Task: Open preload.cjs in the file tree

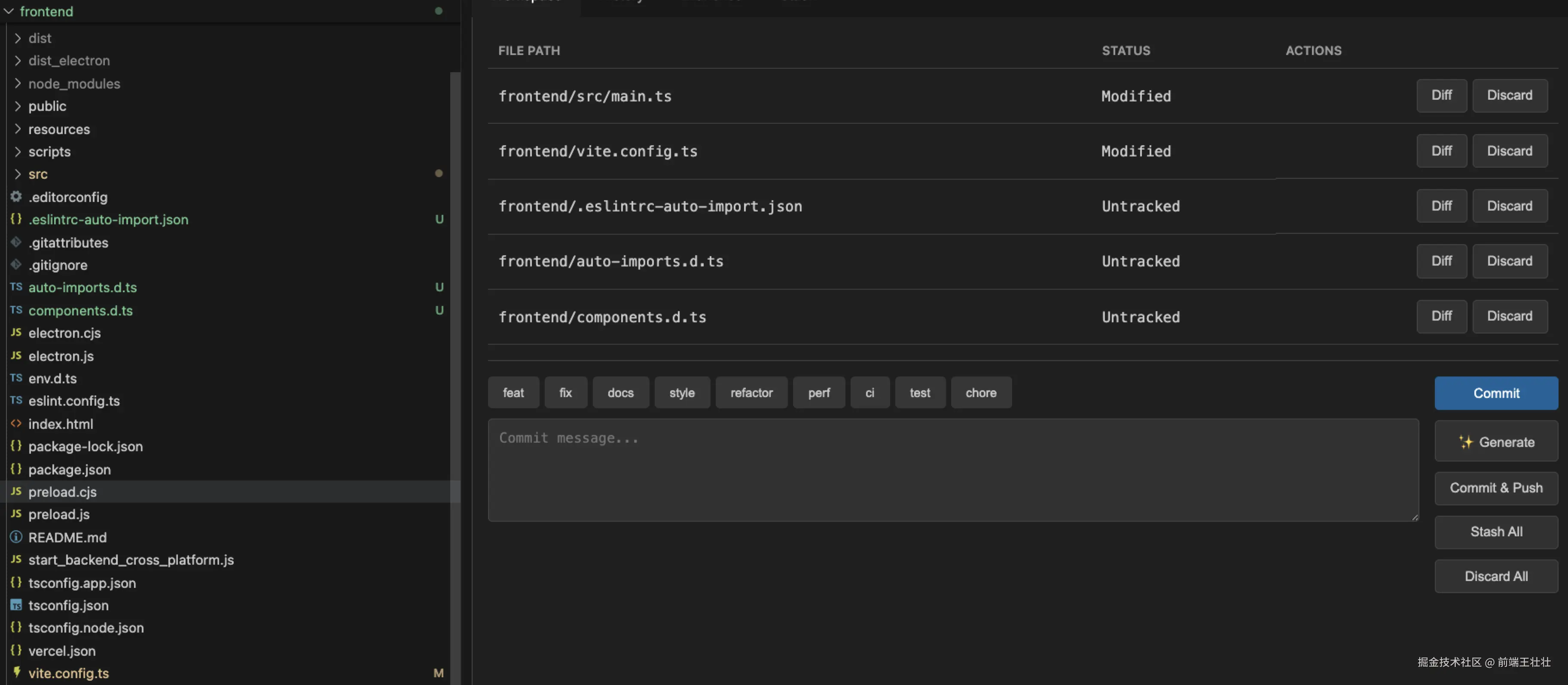Action: point(62,492)
